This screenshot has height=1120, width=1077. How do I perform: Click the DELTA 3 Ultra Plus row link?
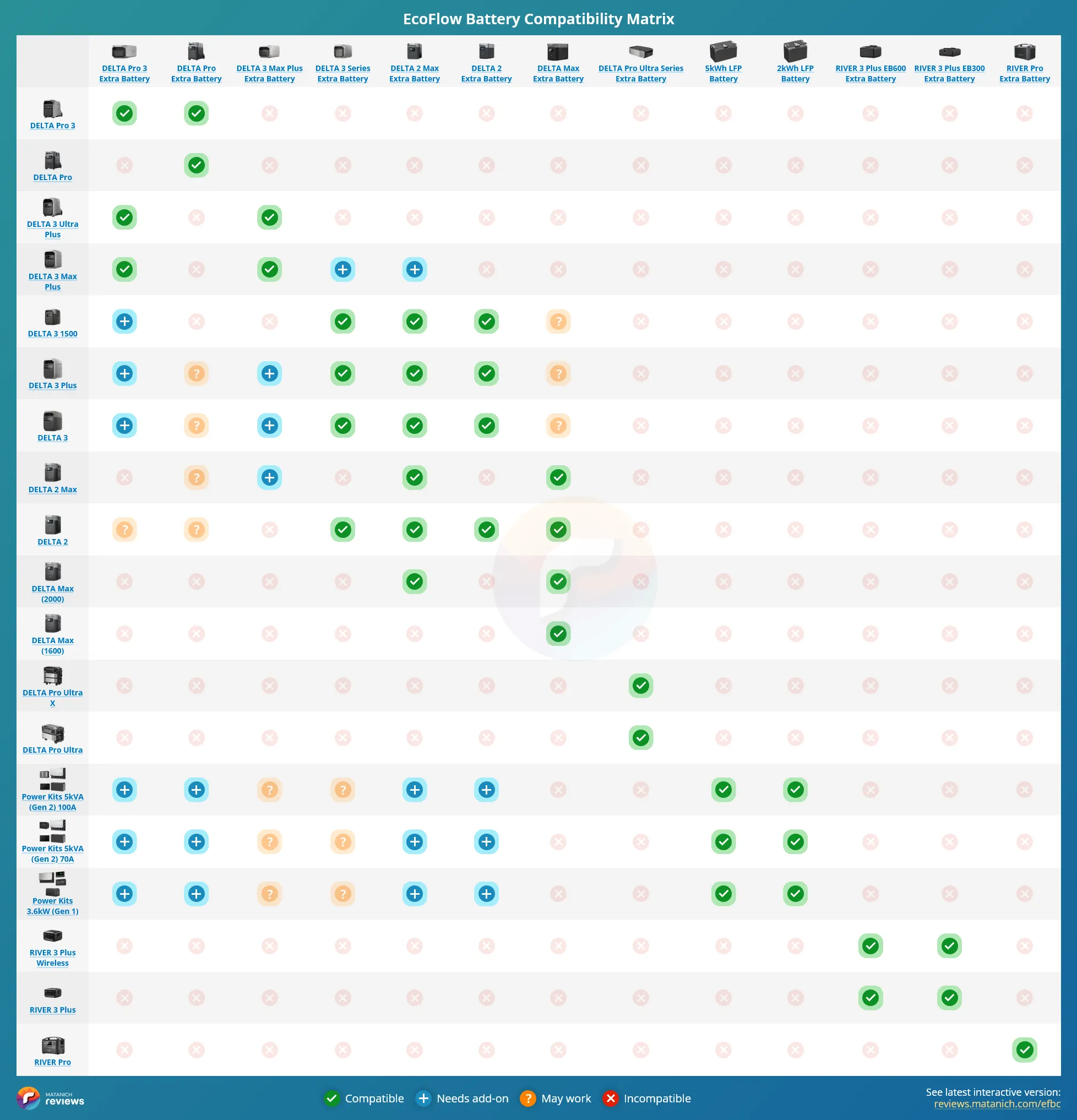[52, 229]
